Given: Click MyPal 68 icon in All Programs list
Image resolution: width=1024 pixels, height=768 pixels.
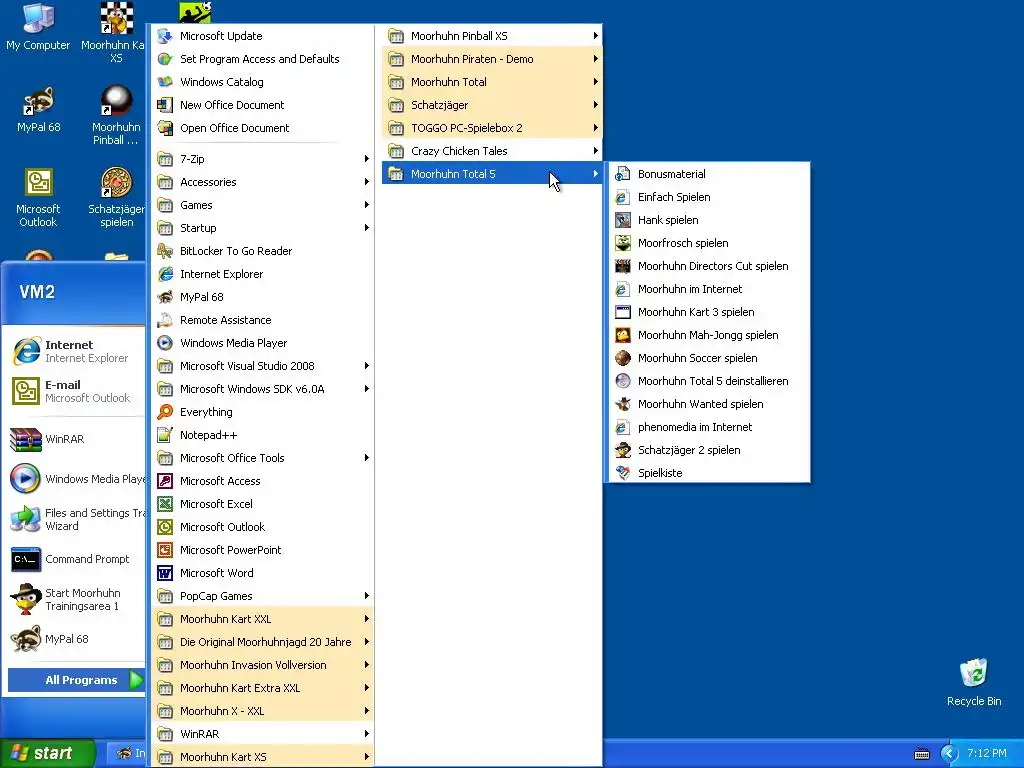Looking at the screenshot, I should pyautogui.click(x=165, y=296).
